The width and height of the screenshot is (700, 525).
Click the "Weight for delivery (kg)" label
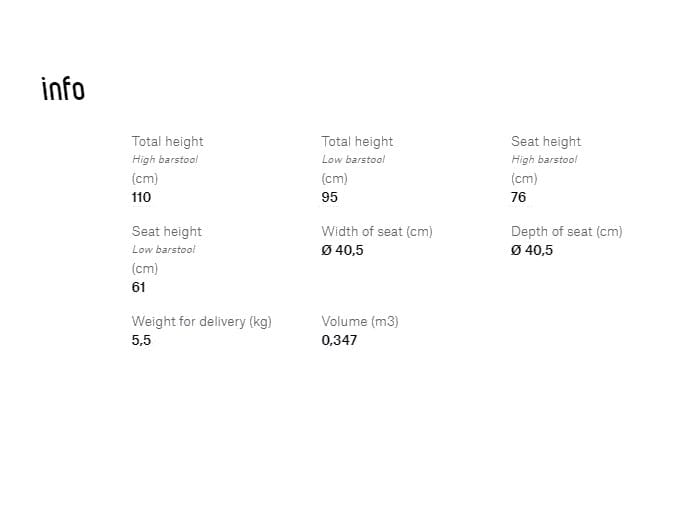[x=202, y=322]
